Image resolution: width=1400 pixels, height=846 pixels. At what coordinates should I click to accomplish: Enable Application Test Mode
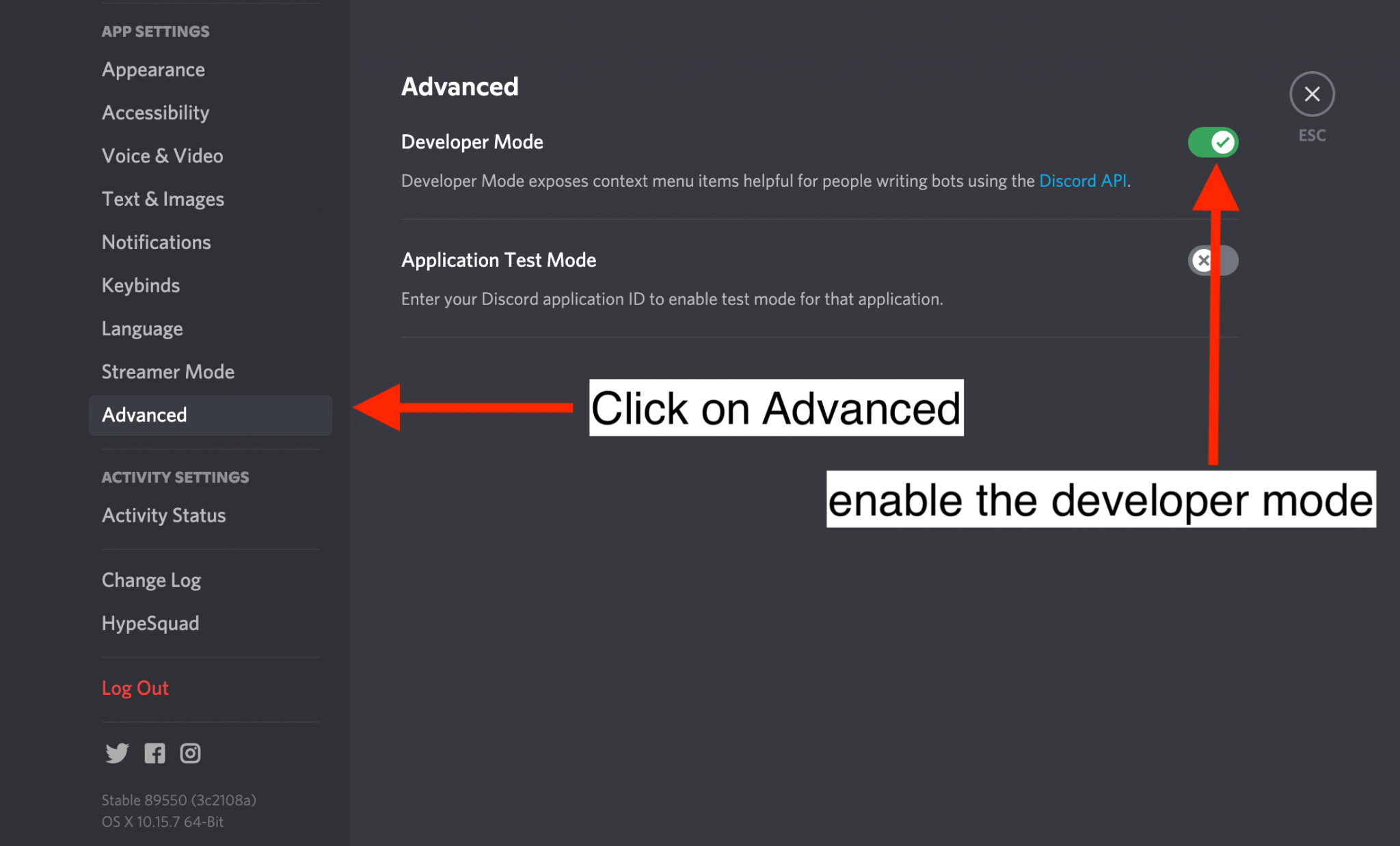[1213, 261]
